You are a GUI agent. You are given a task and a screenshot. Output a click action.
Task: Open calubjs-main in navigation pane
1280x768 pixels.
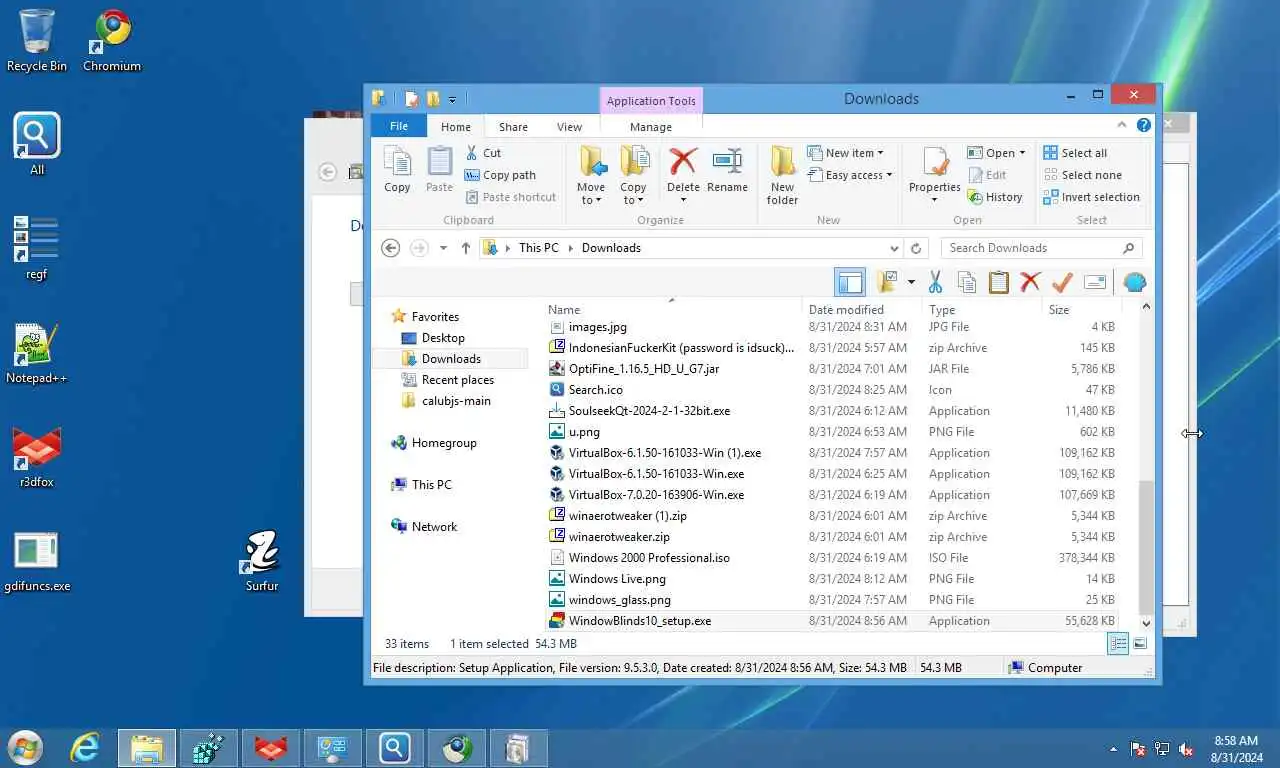coord(456,401)
